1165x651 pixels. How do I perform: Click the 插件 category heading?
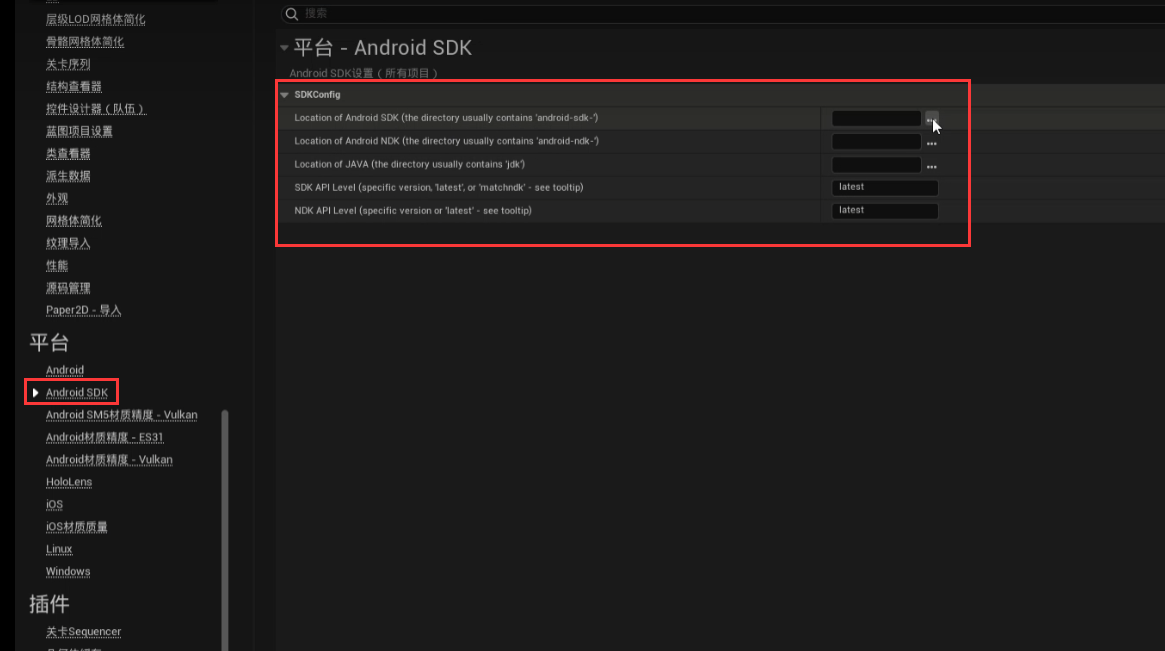click(49, 604)
